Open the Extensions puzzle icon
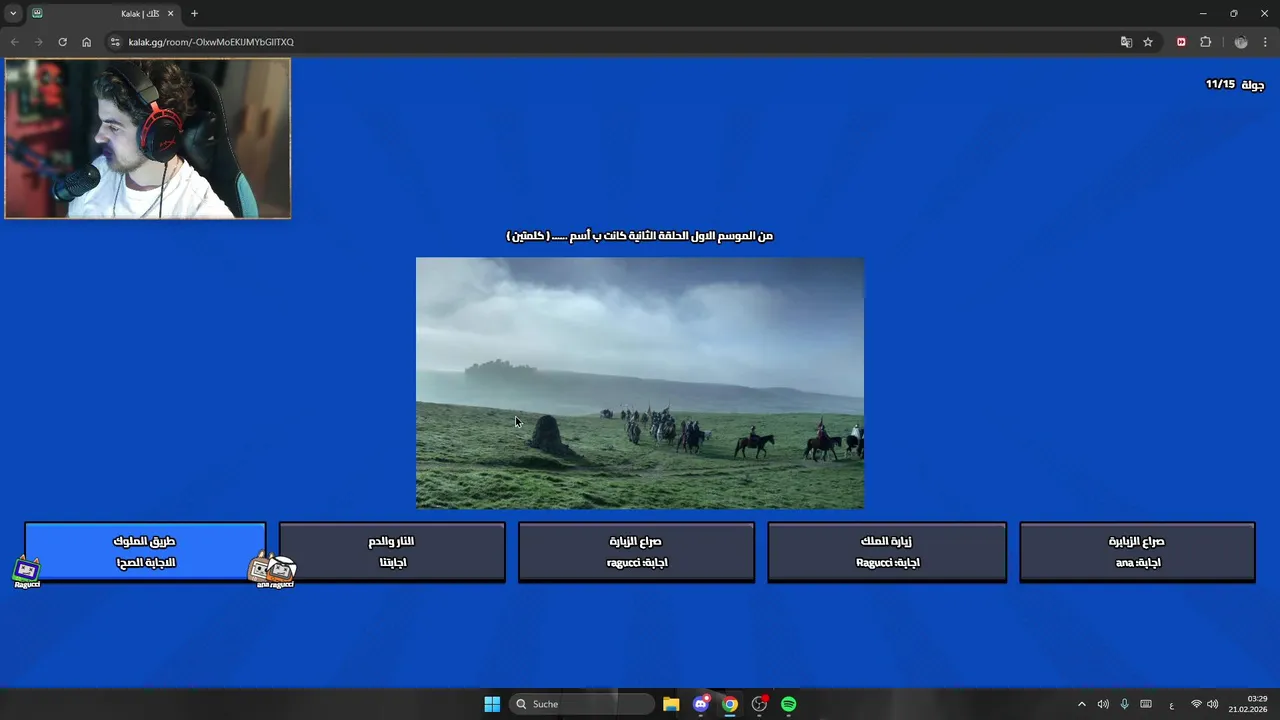1280x720 pixels. [1205, 42]
